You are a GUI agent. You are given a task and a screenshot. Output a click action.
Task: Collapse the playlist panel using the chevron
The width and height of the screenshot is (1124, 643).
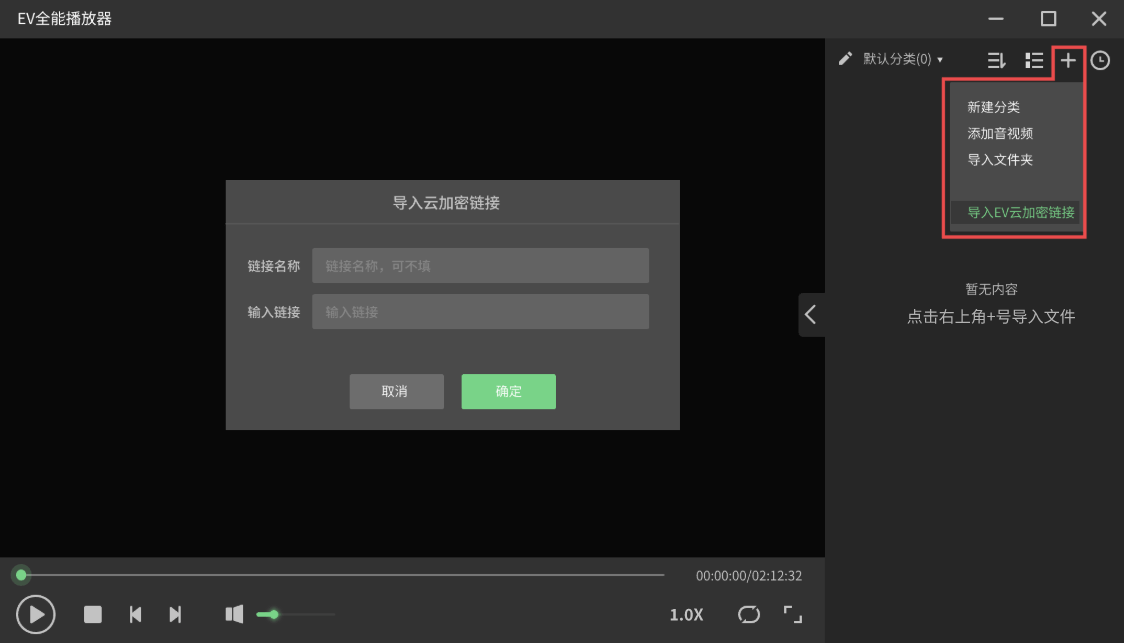812,314
